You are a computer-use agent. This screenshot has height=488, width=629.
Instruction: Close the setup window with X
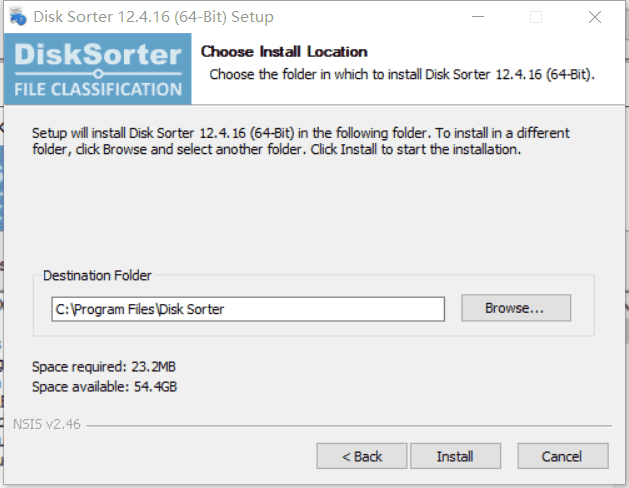point(595,17)
